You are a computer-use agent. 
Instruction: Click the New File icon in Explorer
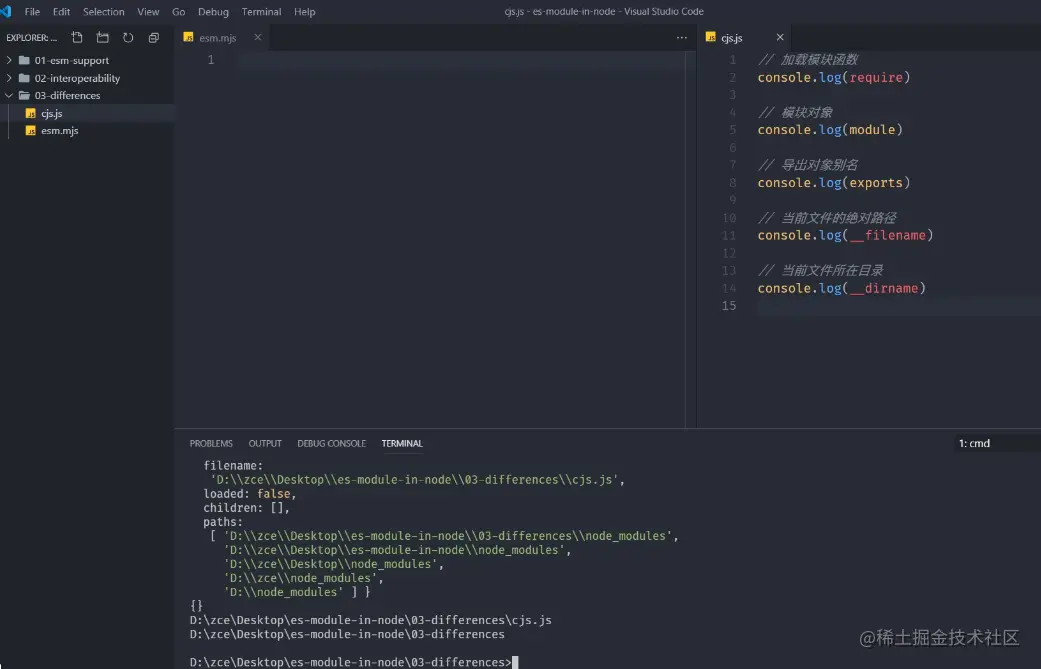click(x=77, y=38)
